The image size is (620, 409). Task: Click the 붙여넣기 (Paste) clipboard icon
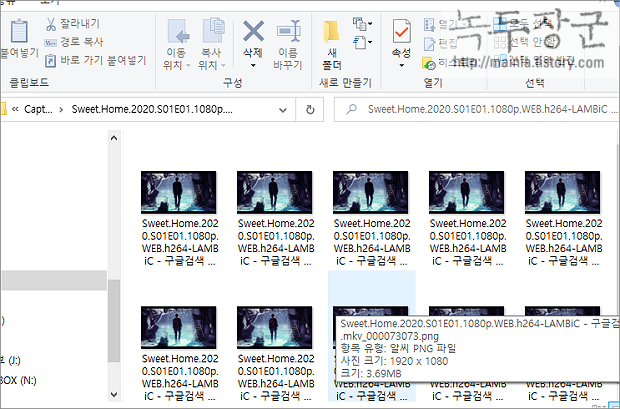point(18,31)
